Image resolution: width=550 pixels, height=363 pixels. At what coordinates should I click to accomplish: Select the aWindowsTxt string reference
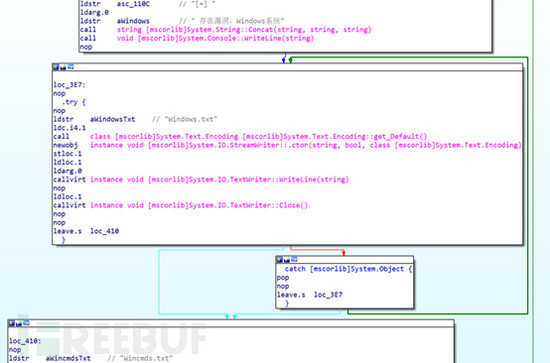pos(112,119)
